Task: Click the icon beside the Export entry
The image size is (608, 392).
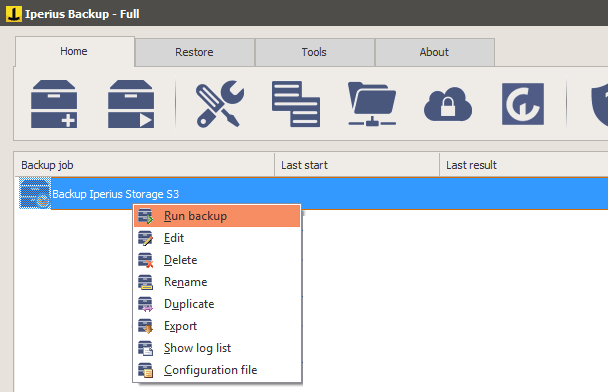Action: (146, 326)
